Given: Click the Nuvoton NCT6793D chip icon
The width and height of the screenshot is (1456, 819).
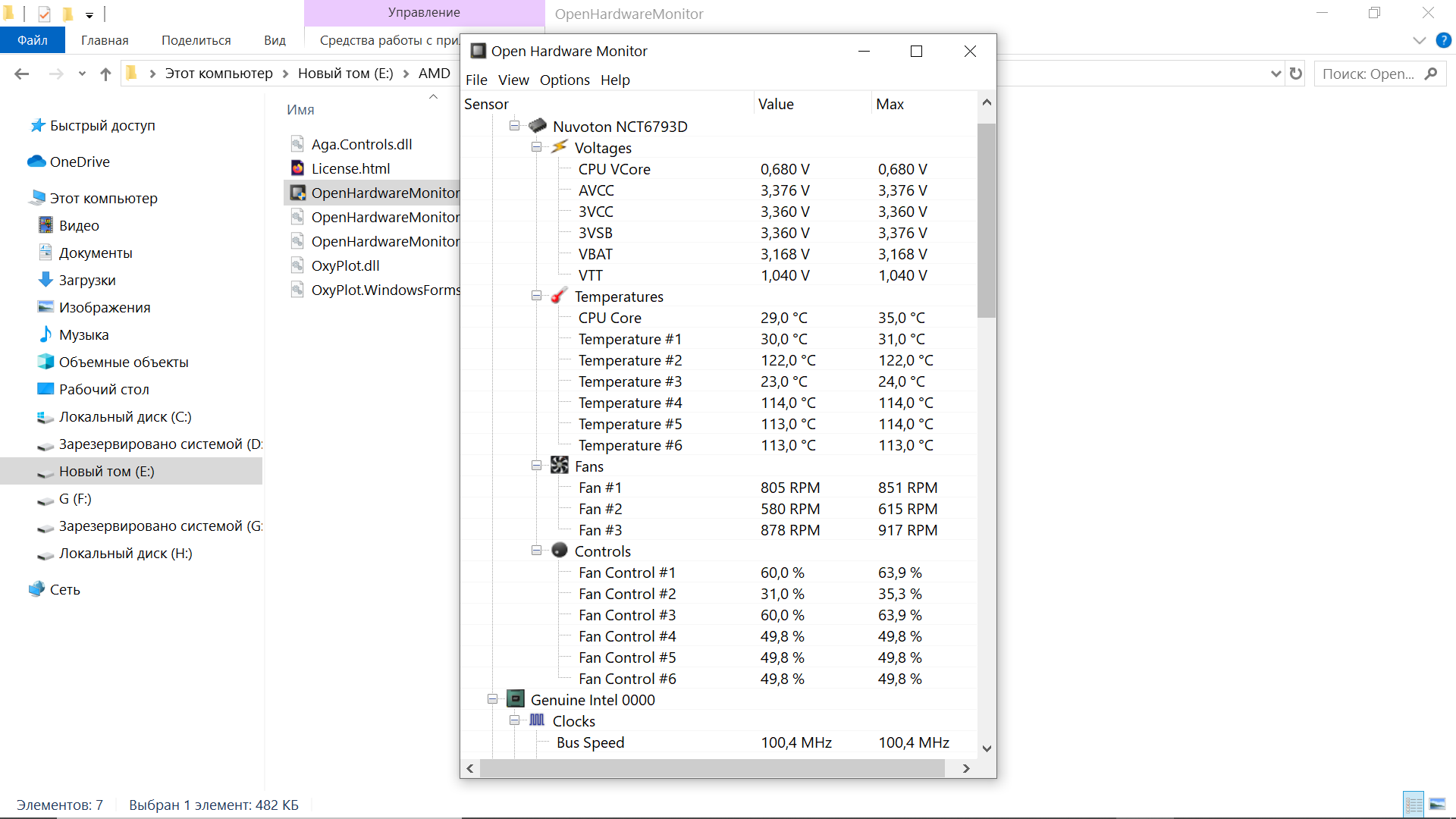Looking at the screenshot, I should coord(538,126).
